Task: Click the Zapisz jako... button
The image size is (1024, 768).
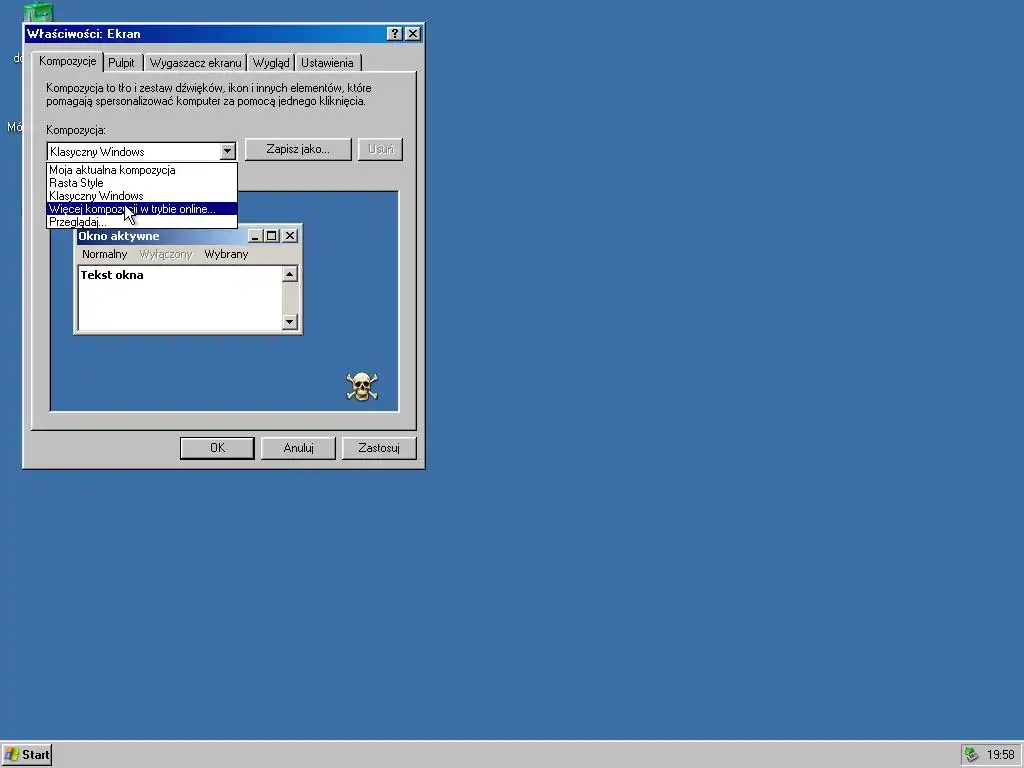Action: pyautogui.click(x=298, y=149)
